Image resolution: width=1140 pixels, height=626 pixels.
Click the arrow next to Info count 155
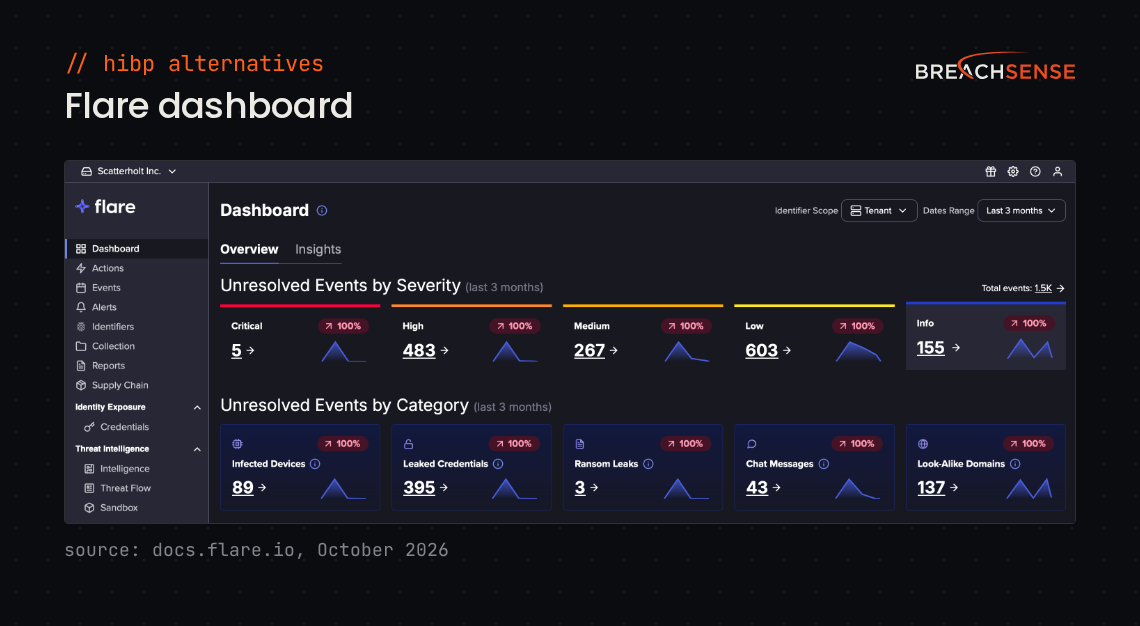point(956,348)
